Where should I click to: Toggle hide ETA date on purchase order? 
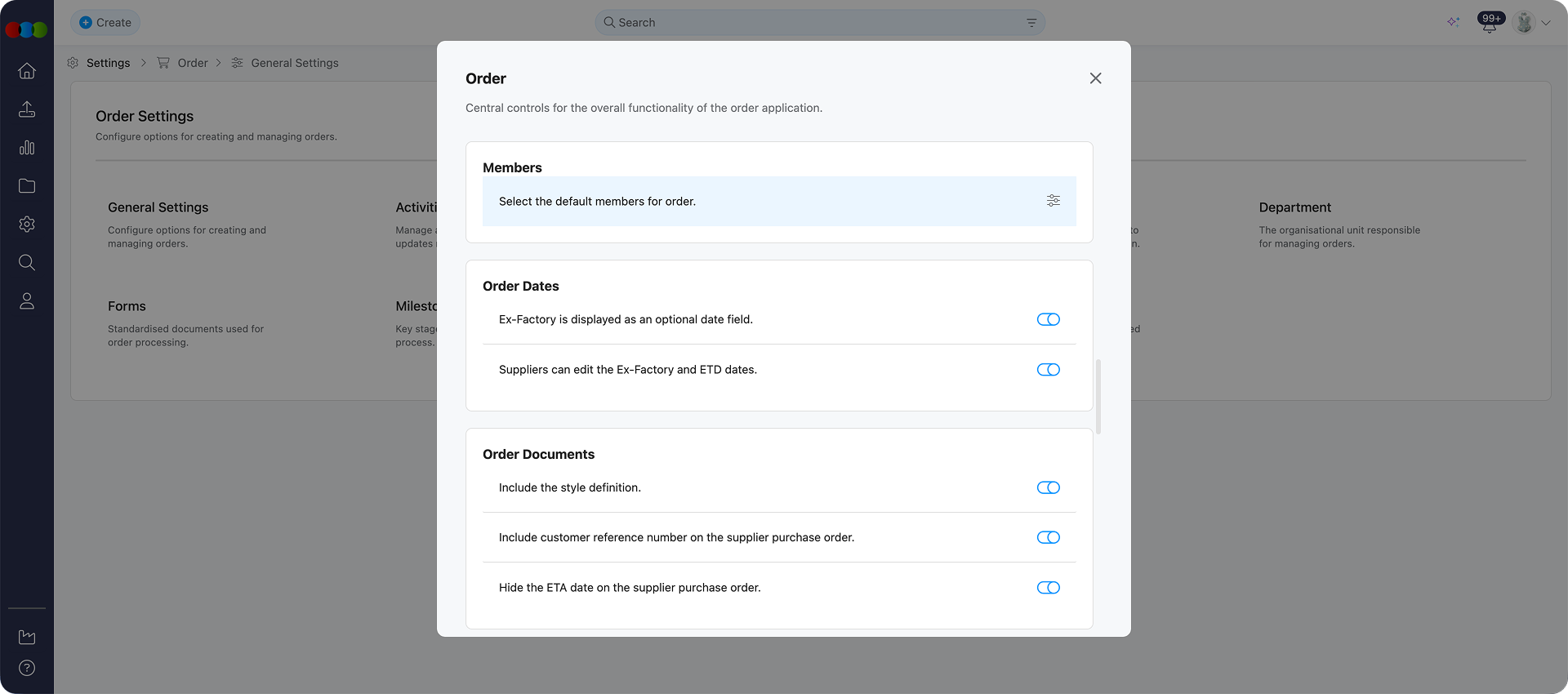tap(1048, 588)
